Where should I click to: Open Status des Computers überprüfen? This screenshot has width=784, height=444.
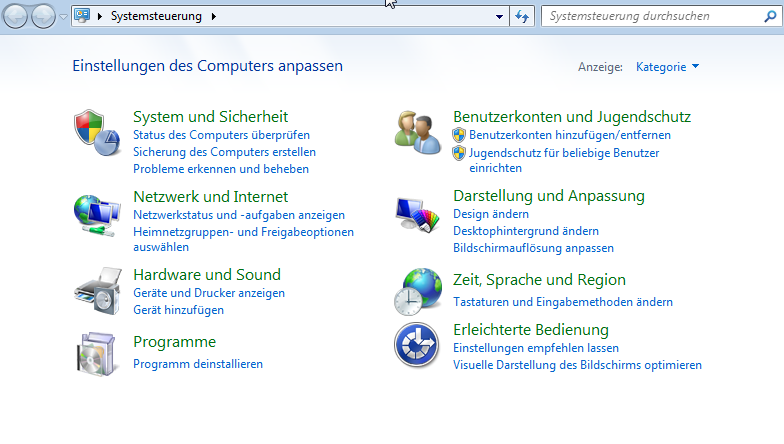point(222,135)
